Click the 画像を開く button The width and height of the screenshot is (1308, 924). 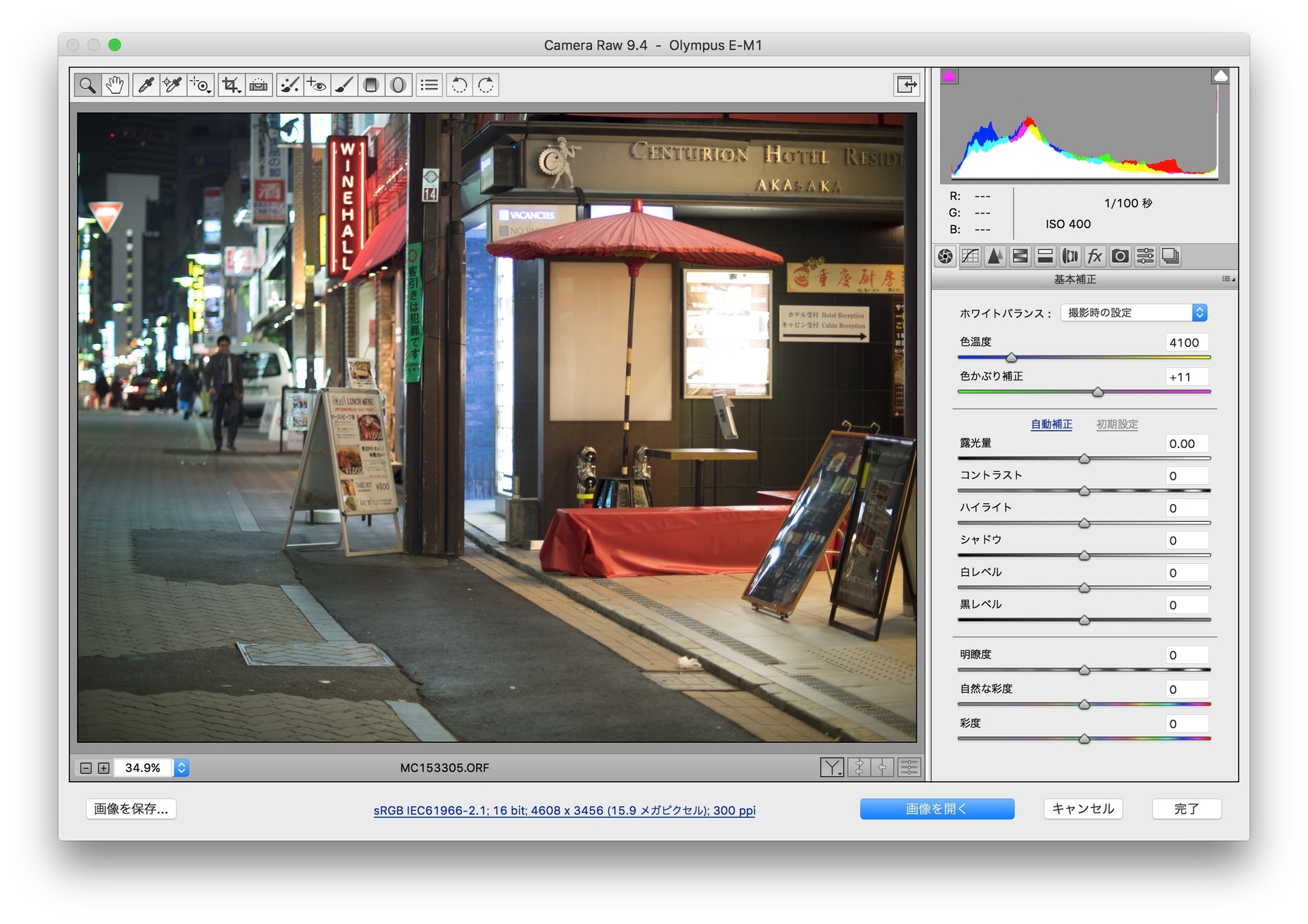[937, 809]
